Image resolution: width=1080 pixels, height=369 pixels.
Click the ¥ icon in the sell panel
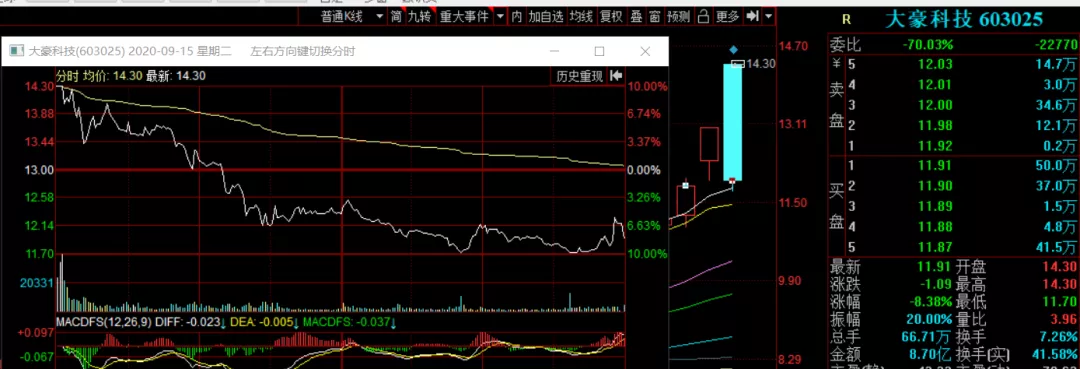coord(836,64)
